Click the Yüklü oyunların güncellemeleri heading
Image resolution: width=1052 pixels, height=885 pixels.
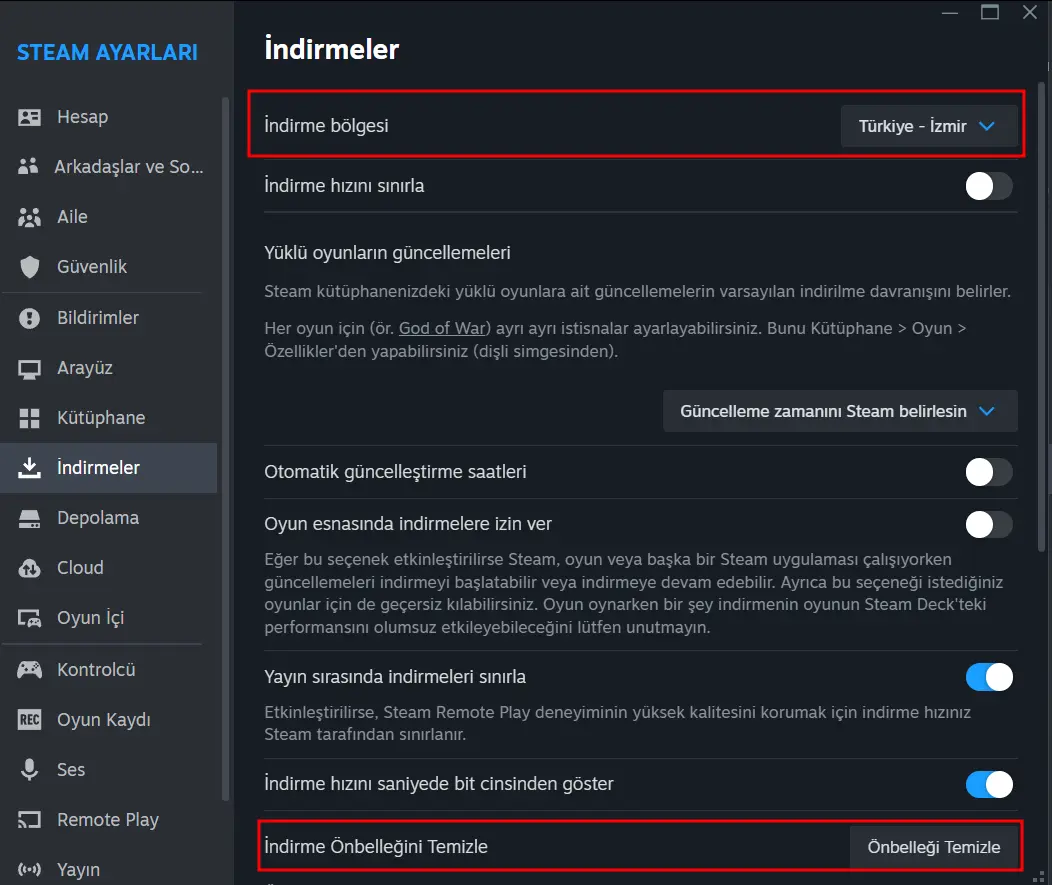387,253
